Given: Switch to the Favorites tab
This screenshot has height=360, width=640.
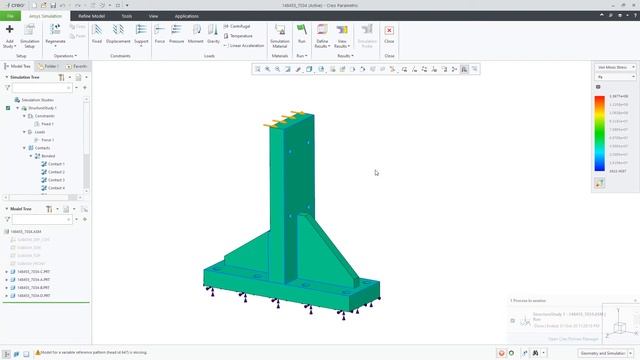Looking at the screenshot, I should (76, 67).
